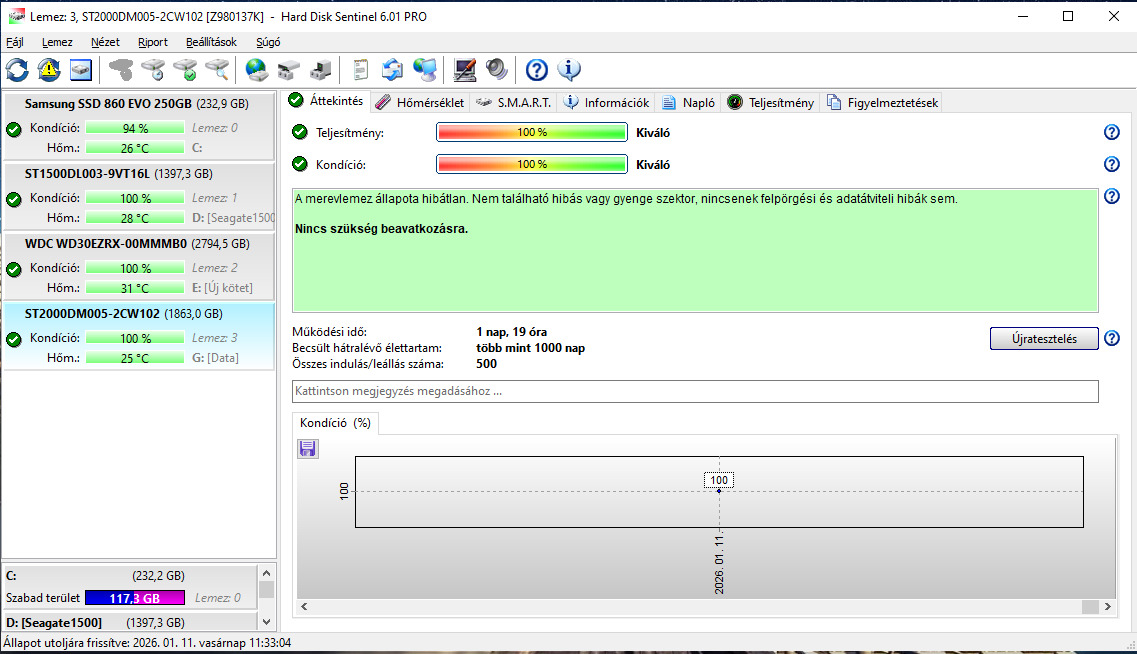This screenshot has height=654, width=1137.
Task: Click the C: (232,2 GB) volume entry
Action: pyautogui.click(x=131, y=587)
